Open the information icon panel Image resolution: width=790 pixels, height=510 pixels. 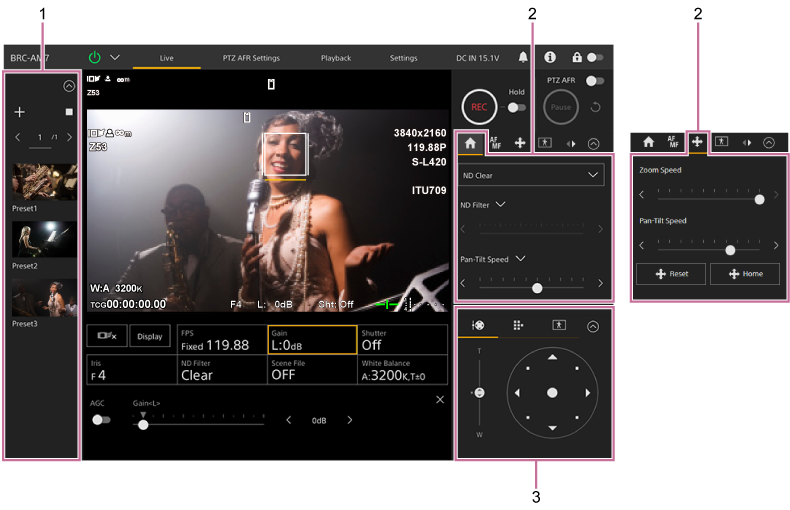click(549, 58)
